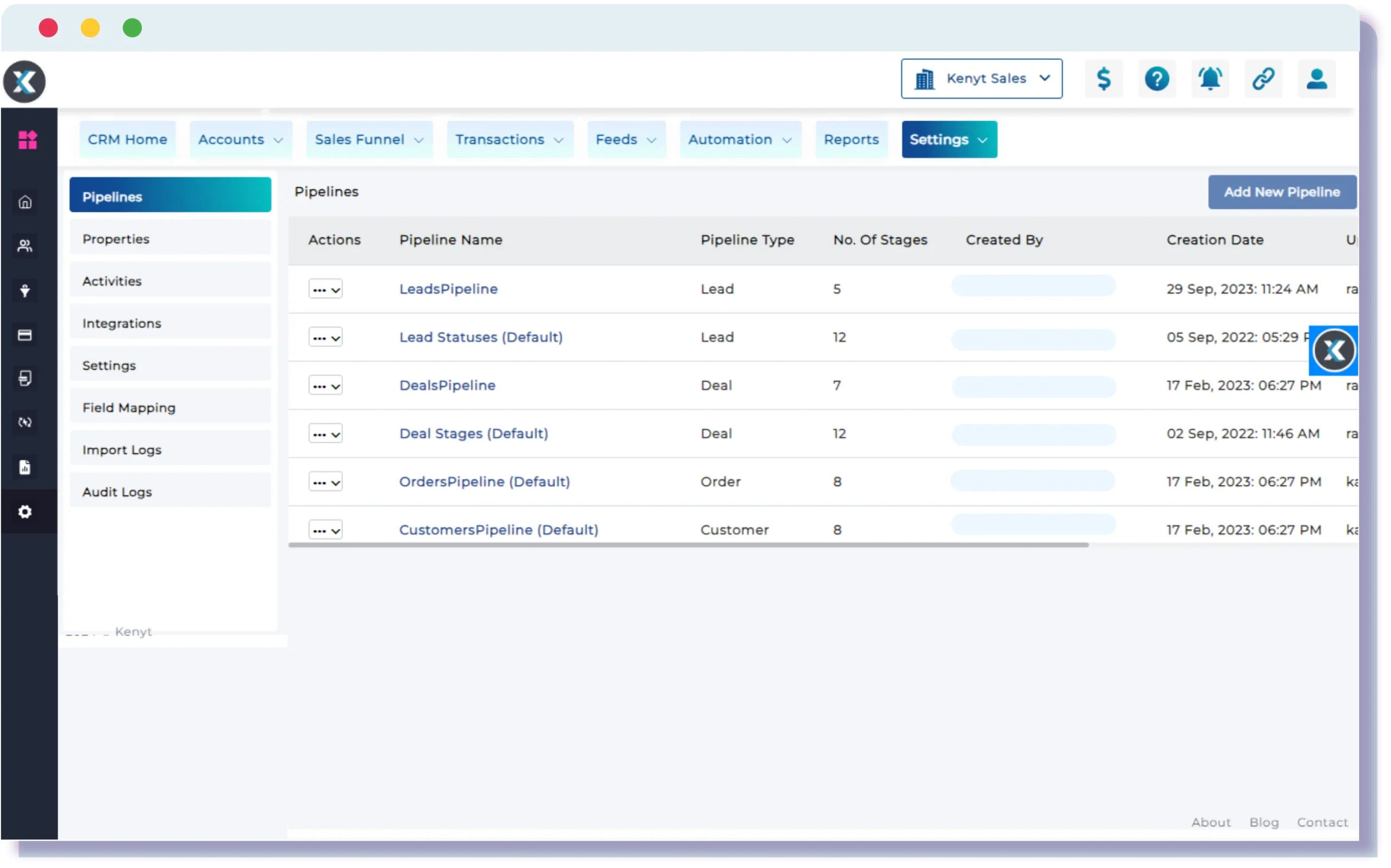Click the contacts/people sidebar icon
Screen dimensions: 1391x868
pyautogui.click(x=26, y=246)
